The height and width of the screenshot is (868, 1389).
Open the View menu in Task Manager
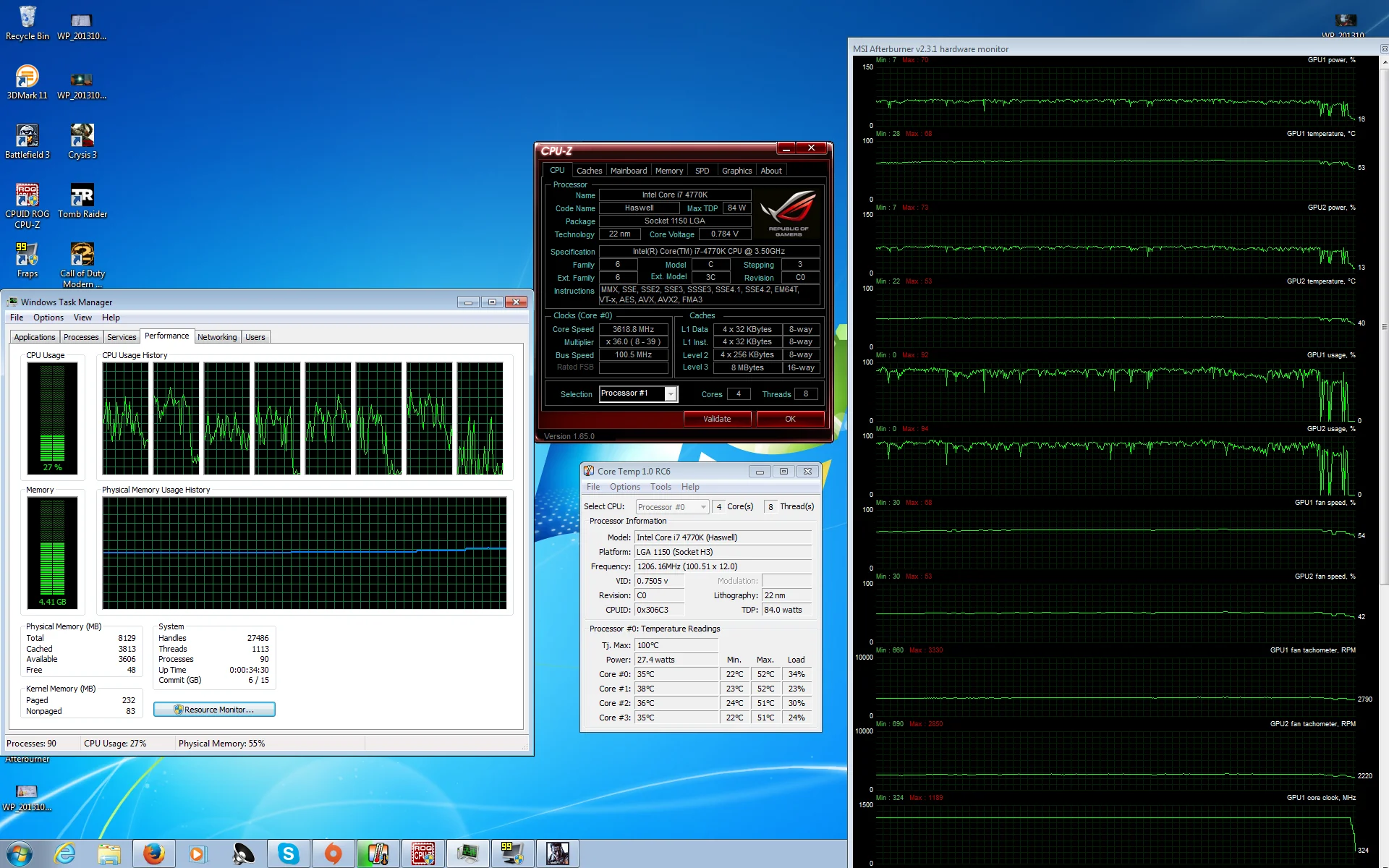point(82,318)
